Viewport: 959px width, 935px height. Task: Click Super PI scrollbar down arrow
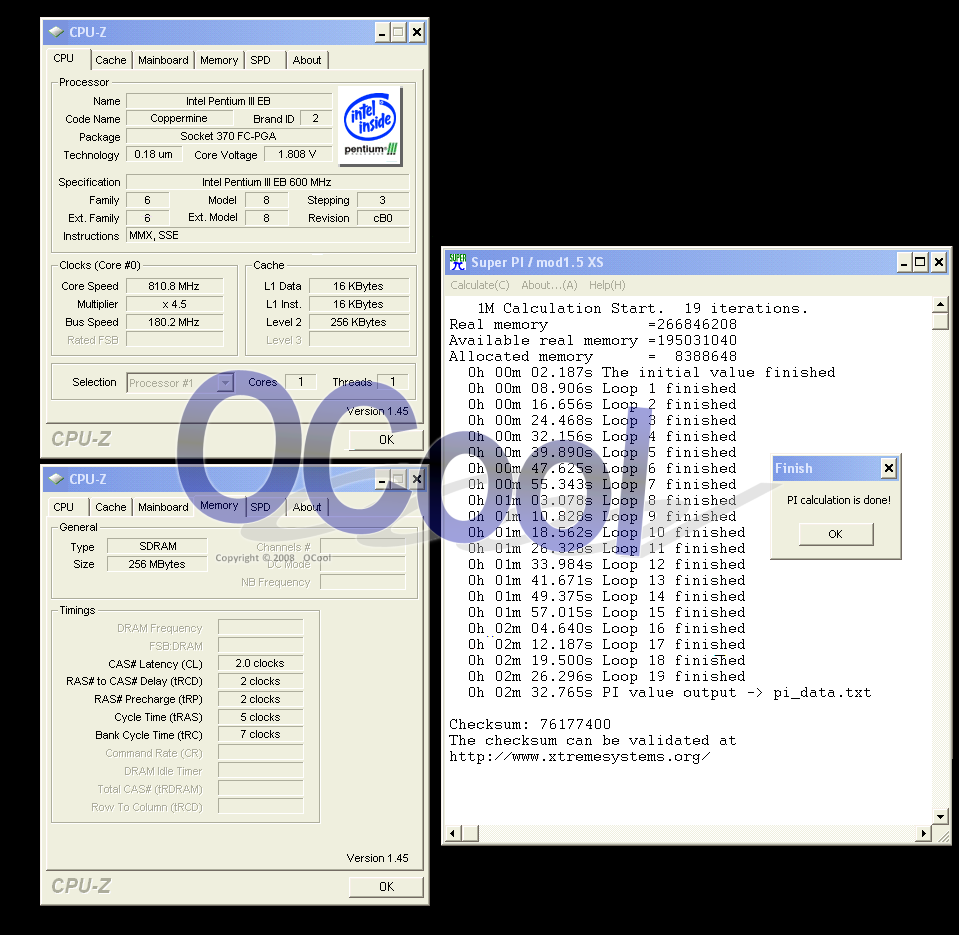[x=940, y=816]
